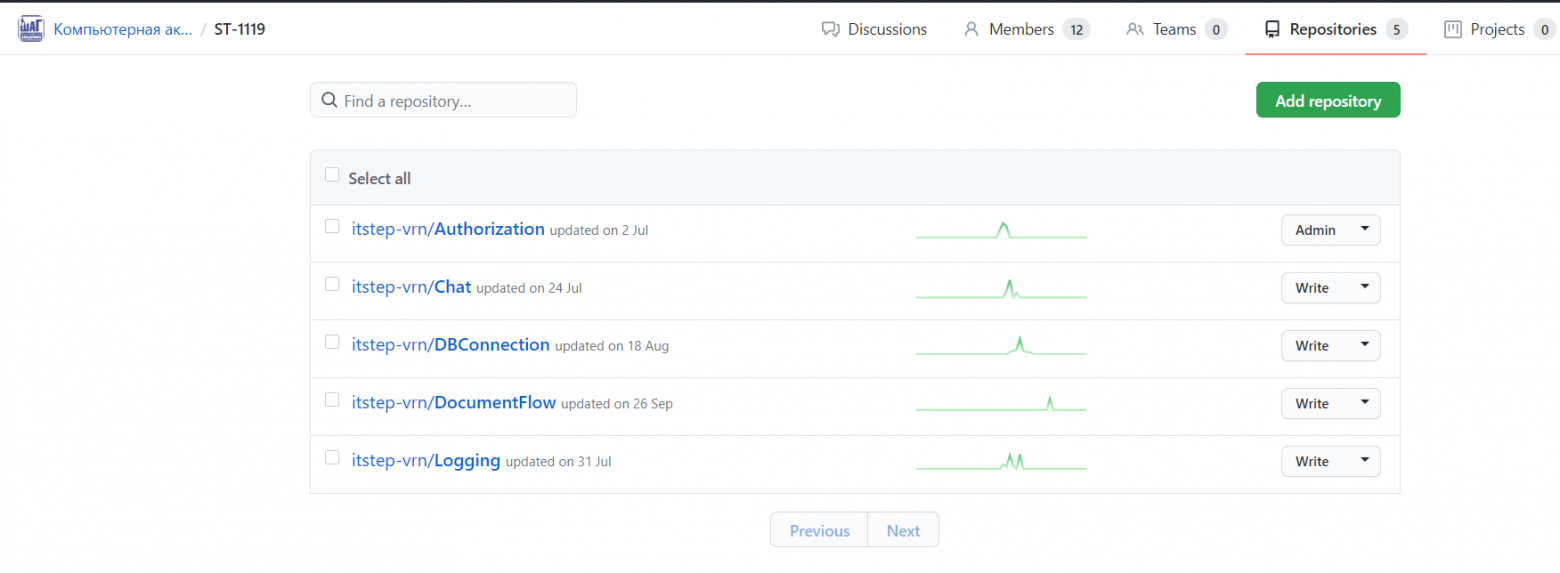This screenshot has height=573, width=1560.
Task: Click the 'updated on 18 Aug' text
Action: click(x=612, y=346)
